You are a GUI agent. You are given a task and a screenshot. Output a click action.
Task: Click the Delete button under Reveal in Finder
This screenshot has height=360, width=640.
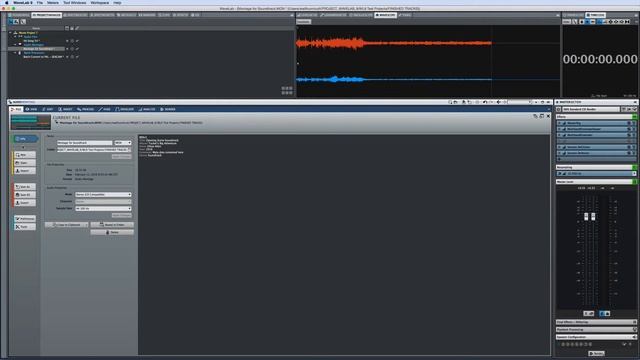pos(112,232)
